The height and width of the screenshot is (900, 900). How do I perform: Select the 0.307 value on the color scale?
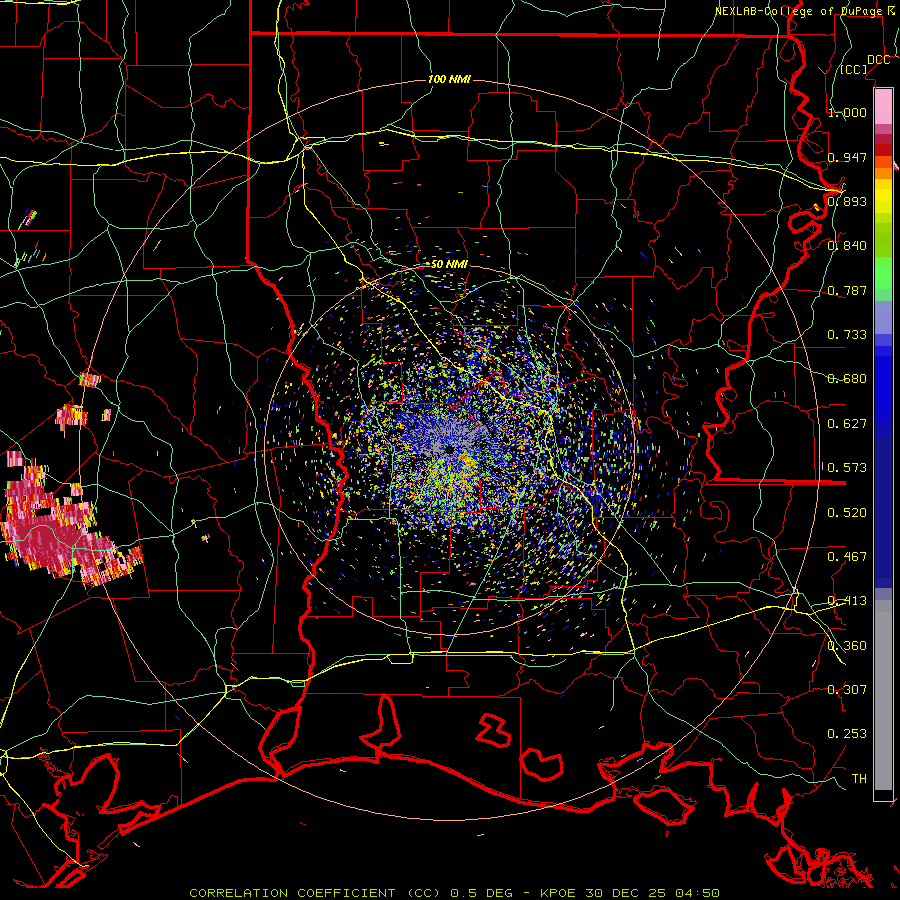click(847, 689)
